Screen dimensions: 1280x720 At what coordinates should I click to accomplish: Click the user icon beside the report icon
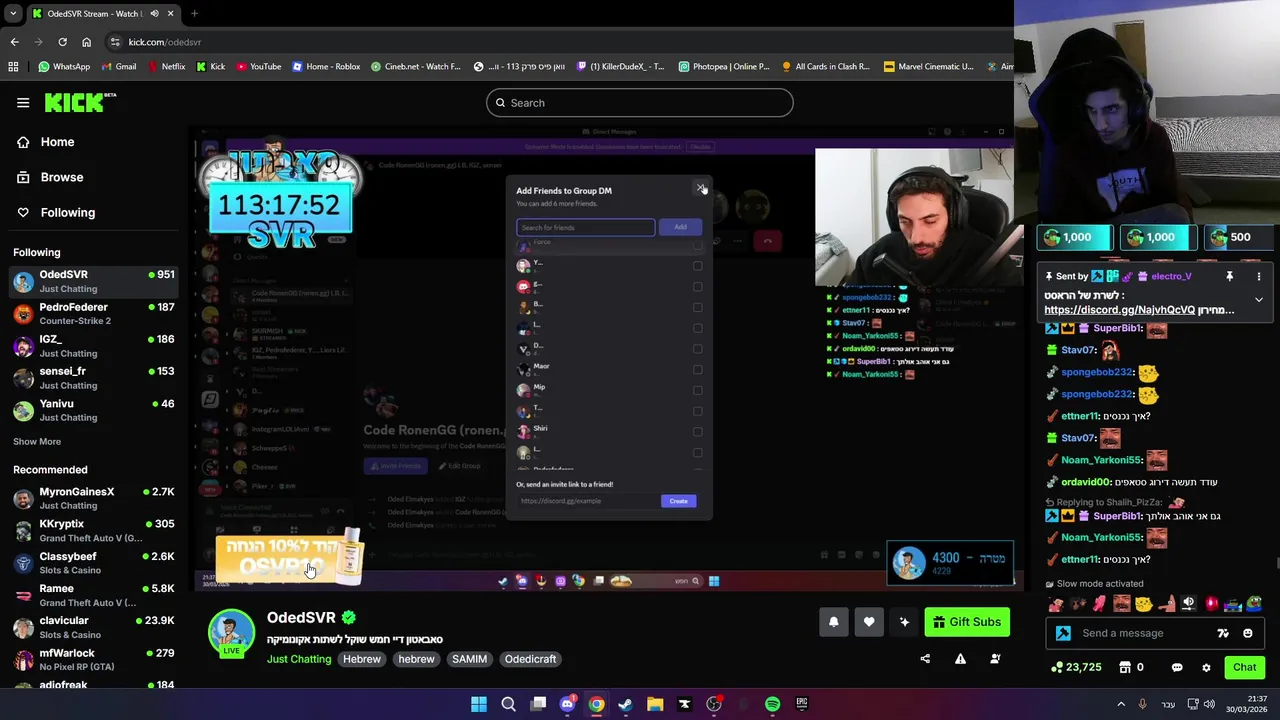click(x=995, y=659)
